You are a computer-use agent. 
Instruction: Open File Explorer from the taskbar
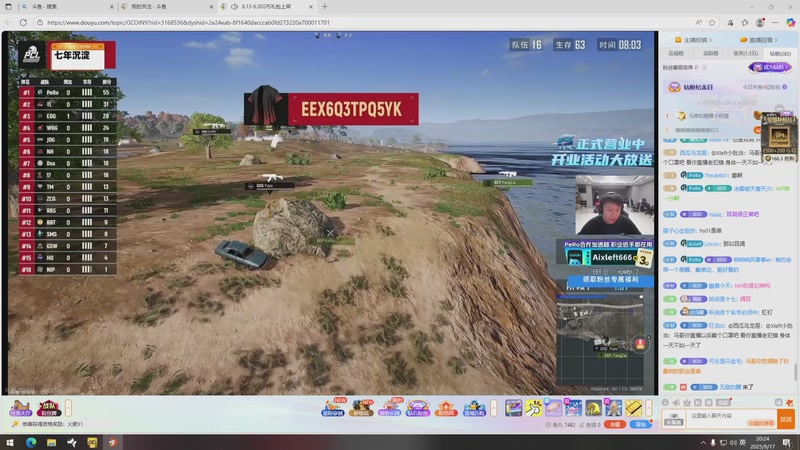tap(51, 442)
